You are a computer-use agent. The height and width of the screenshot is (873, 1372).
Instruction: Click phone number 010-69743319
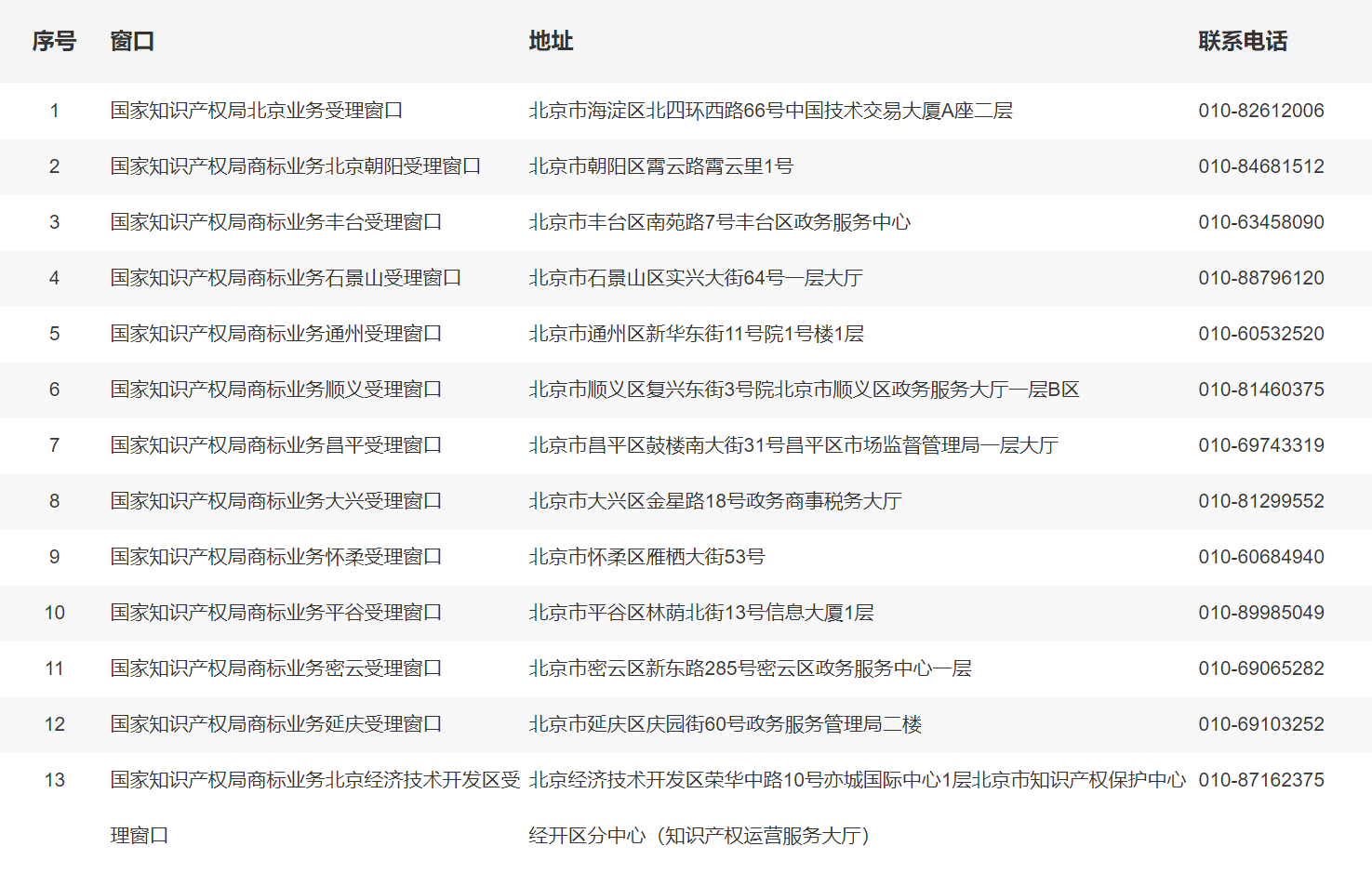click(x=1261, y=445)
